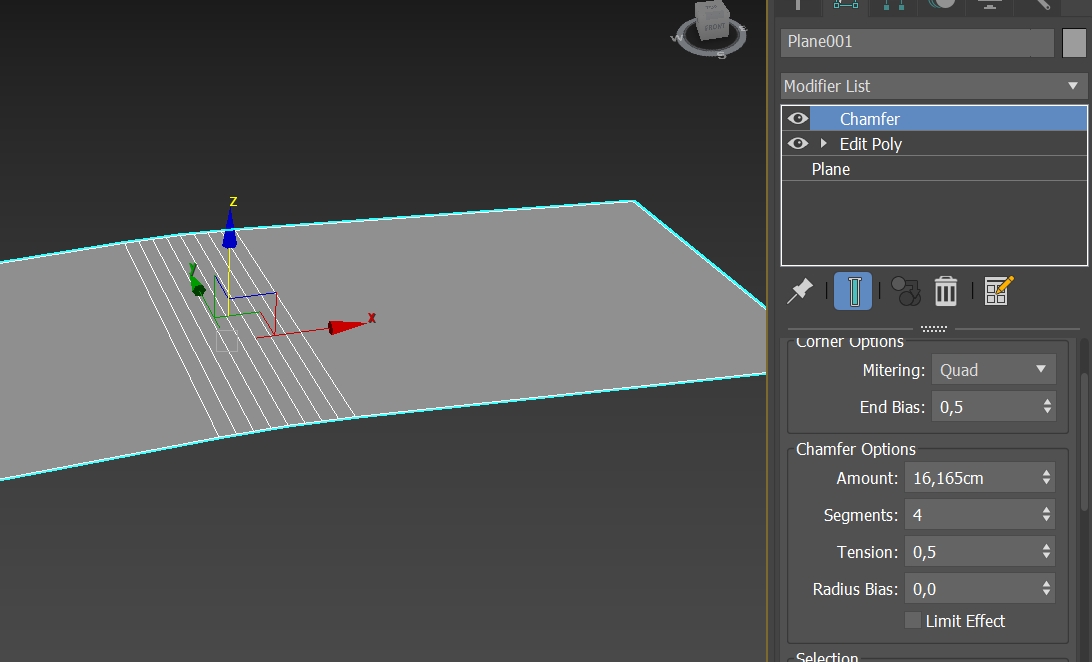Click the object color swatch beside Plane001
Screen dimensions: 1092x662
coord(1077,42)
